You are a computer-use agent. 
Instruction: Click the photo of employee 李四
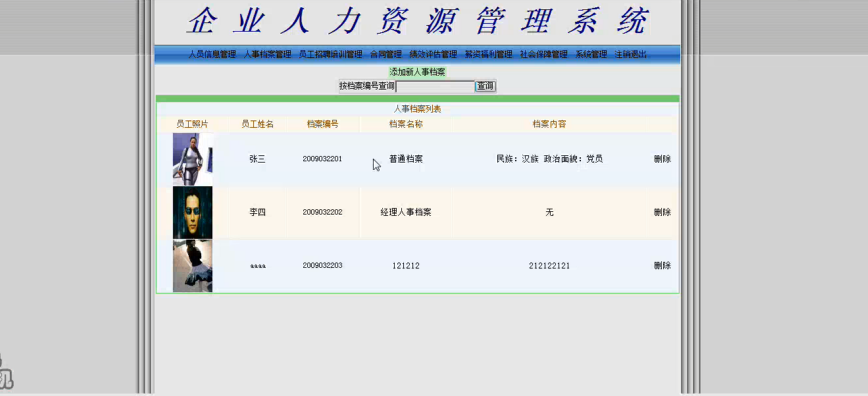pos(193,212)
